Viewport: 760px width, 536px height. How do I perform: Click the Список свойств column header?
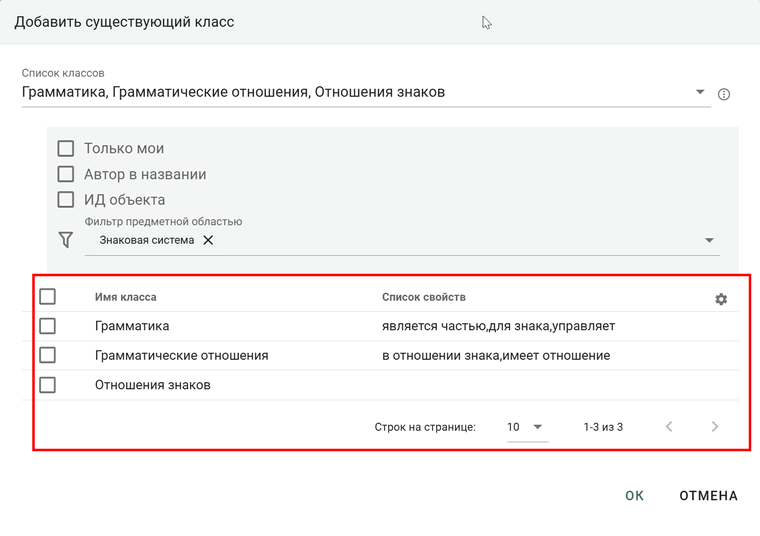point(424,297)
